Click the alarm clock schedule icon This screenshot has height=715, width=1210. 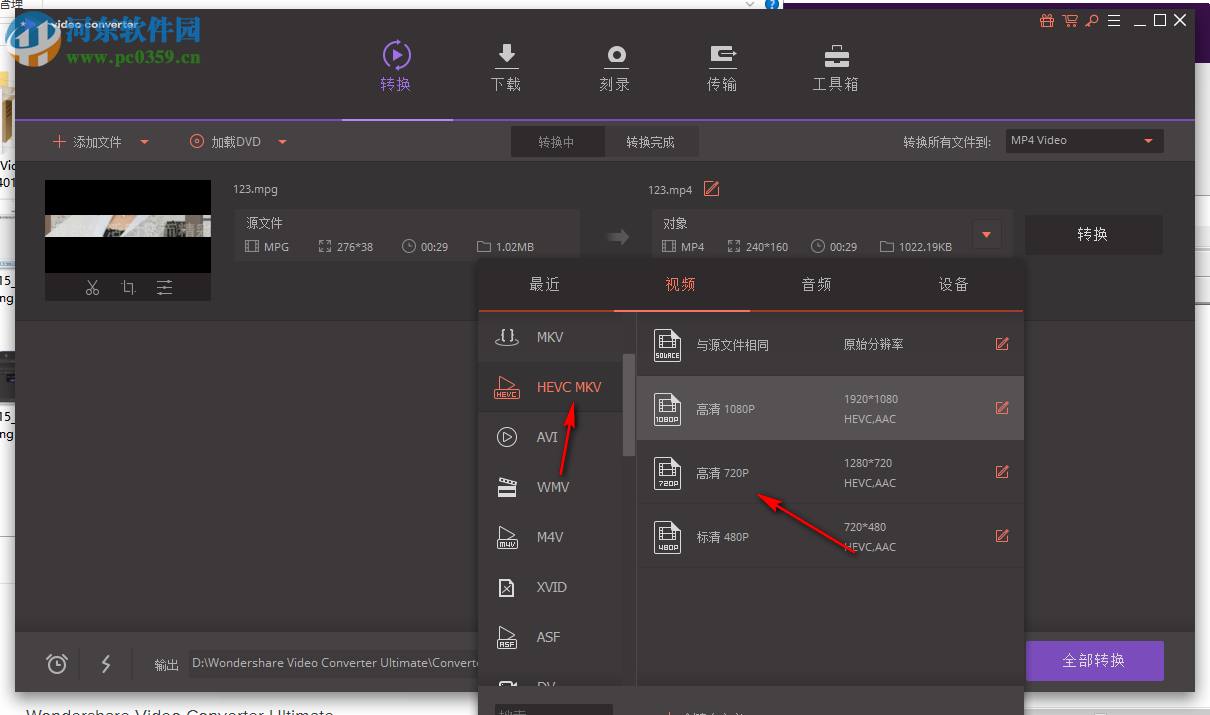57,663
